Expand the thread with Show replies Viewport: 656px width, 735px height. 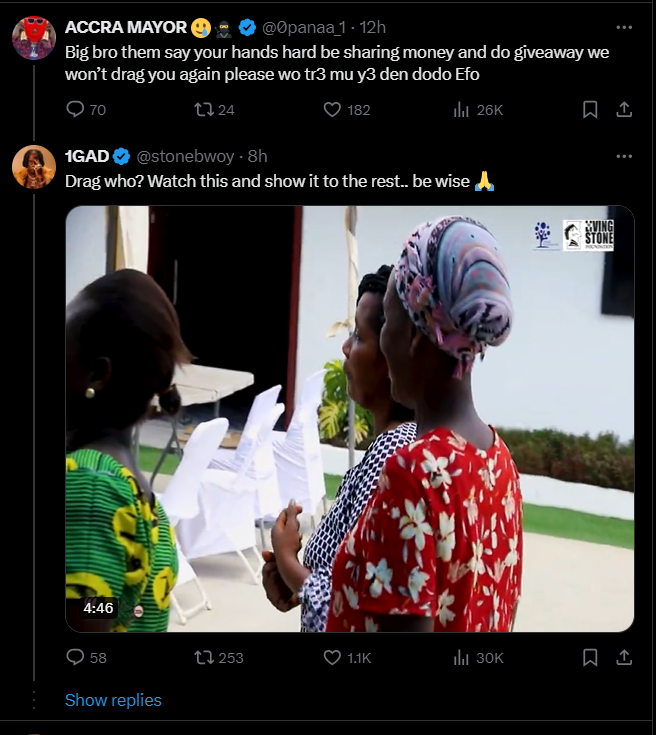113,700
